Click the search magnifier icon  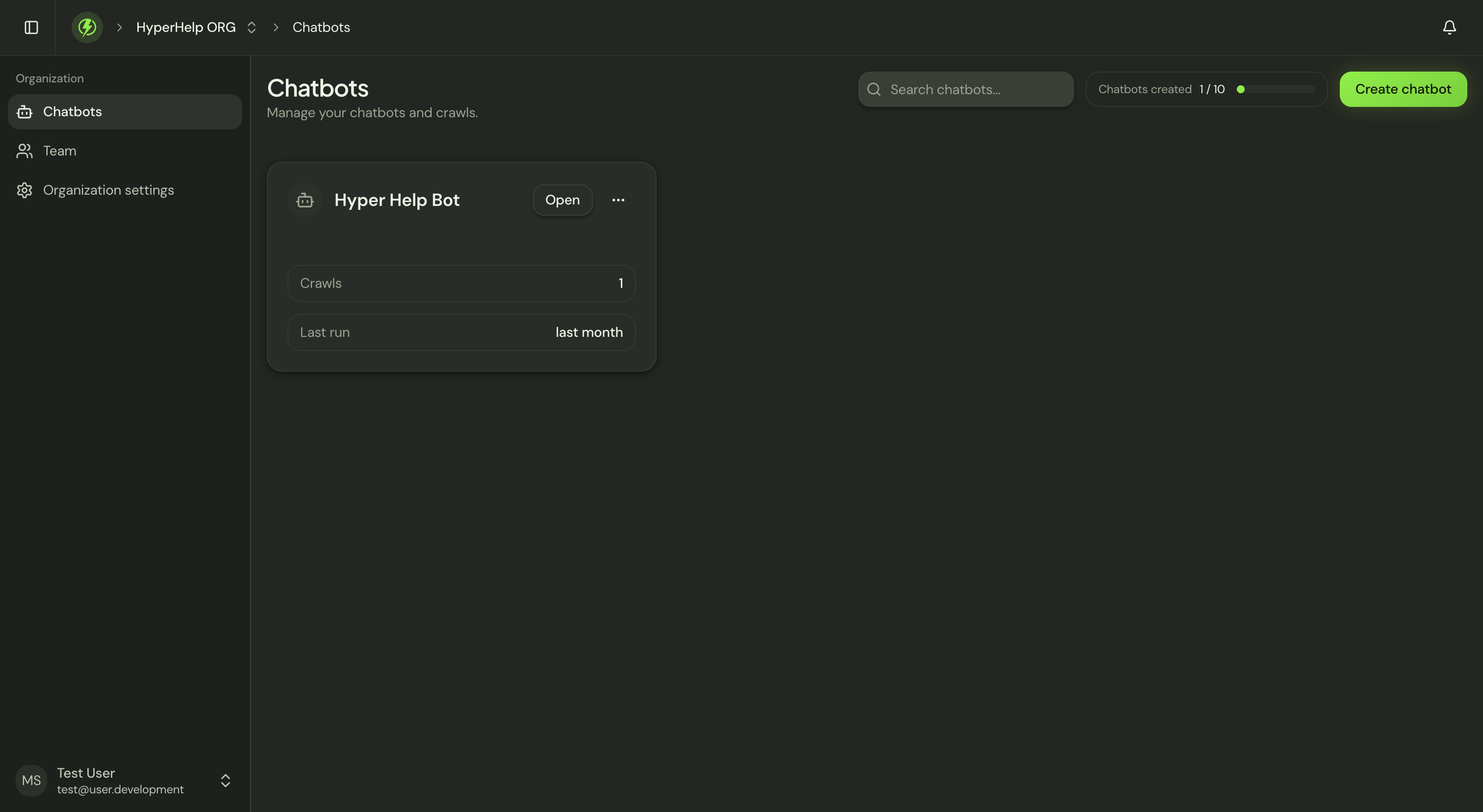click(874, 89)
